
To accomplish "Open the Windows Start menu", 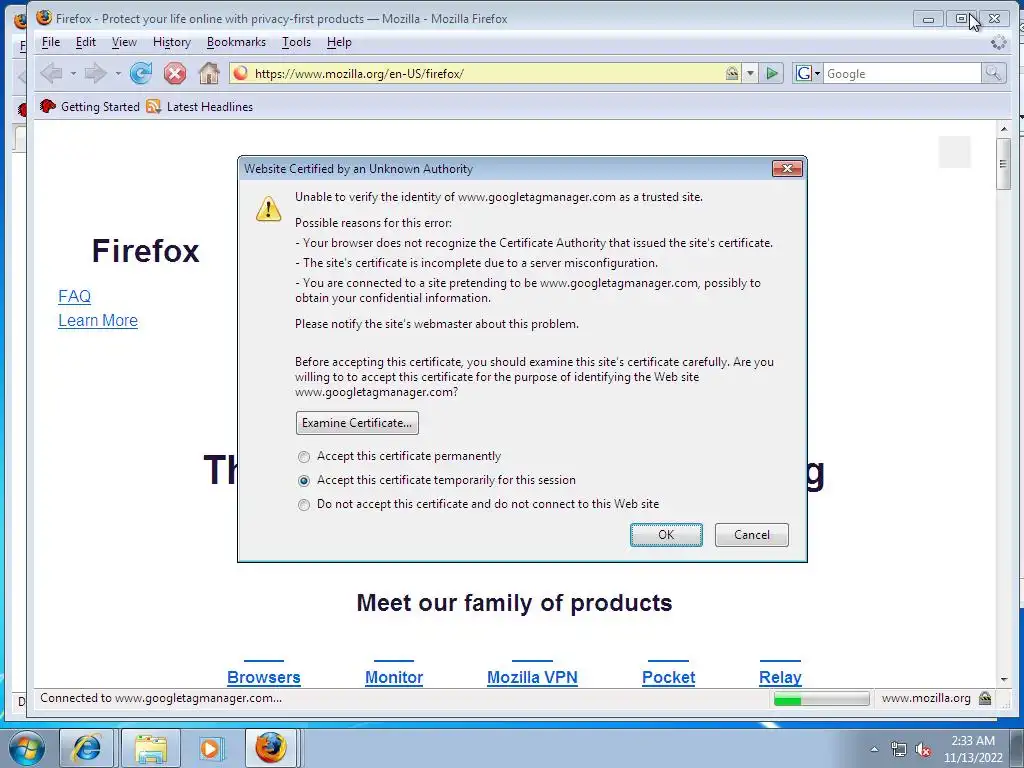I will coord(27,748).
